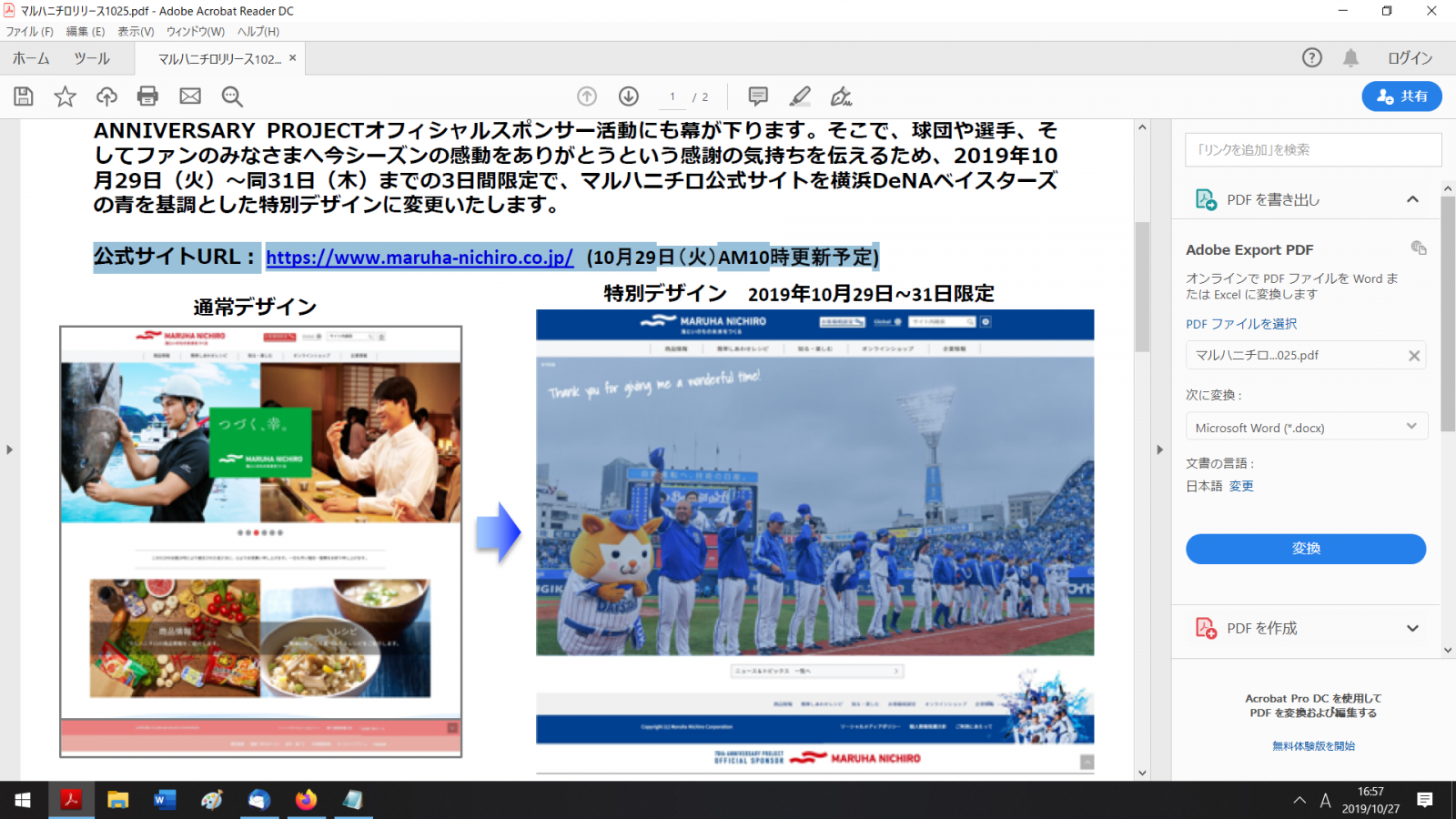
Task: Open the 表示(V) menu
Action: [x=136, y=31]
